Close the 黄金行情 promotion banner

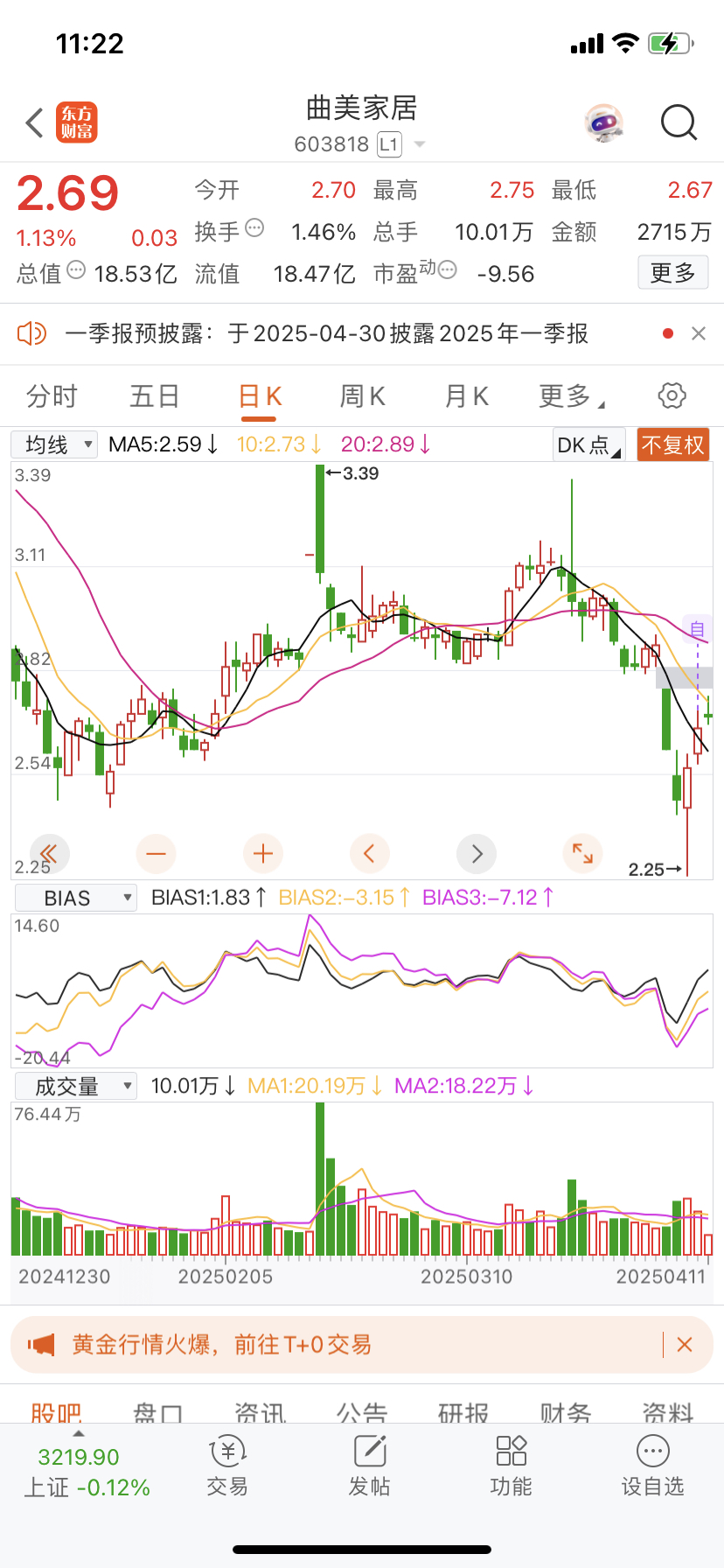(x=685, y=1345)
